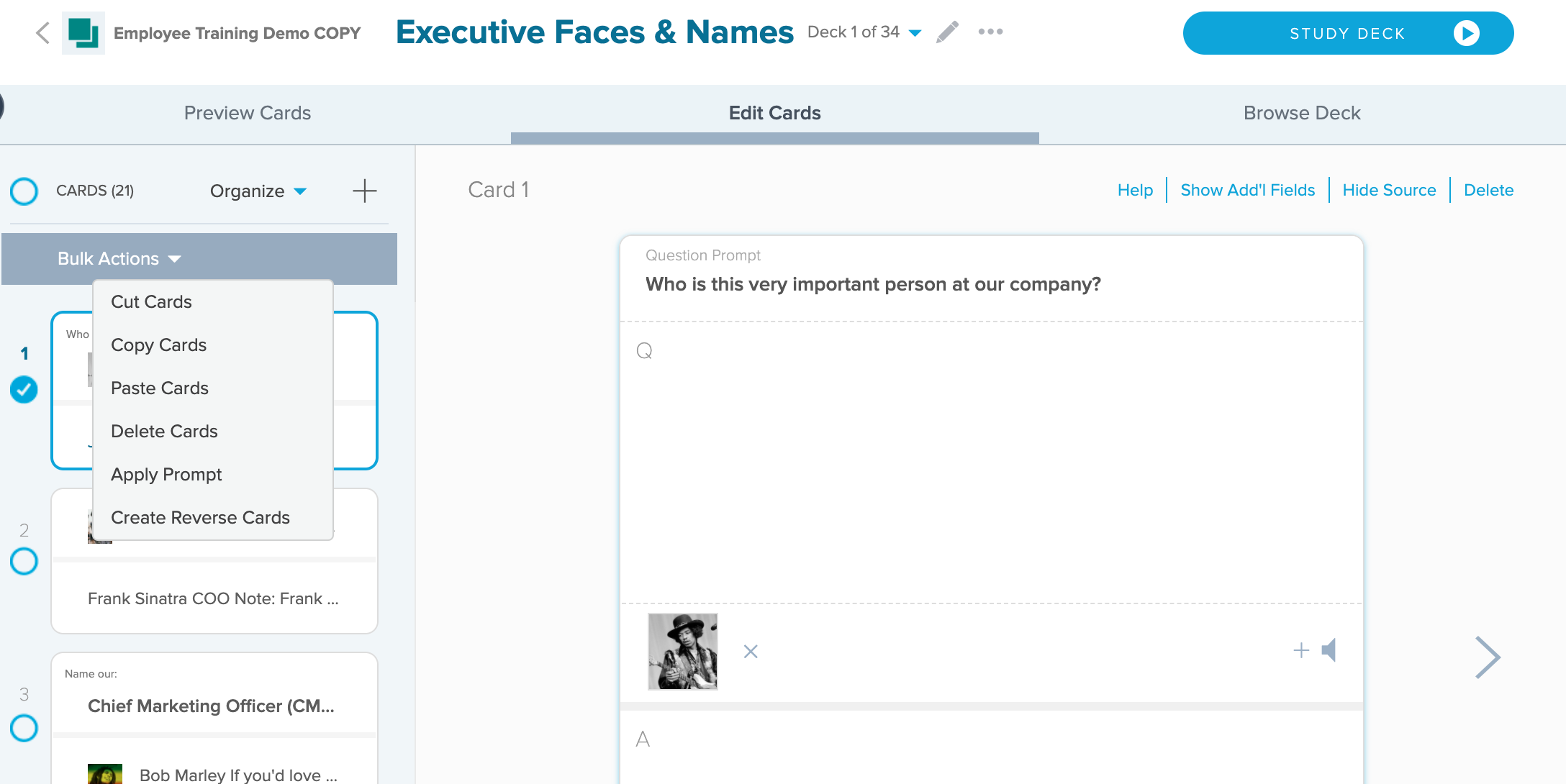Screen dimensions: 1566x784
Task: Collapse the Bulk Actions dropdown
Action: 119,259
